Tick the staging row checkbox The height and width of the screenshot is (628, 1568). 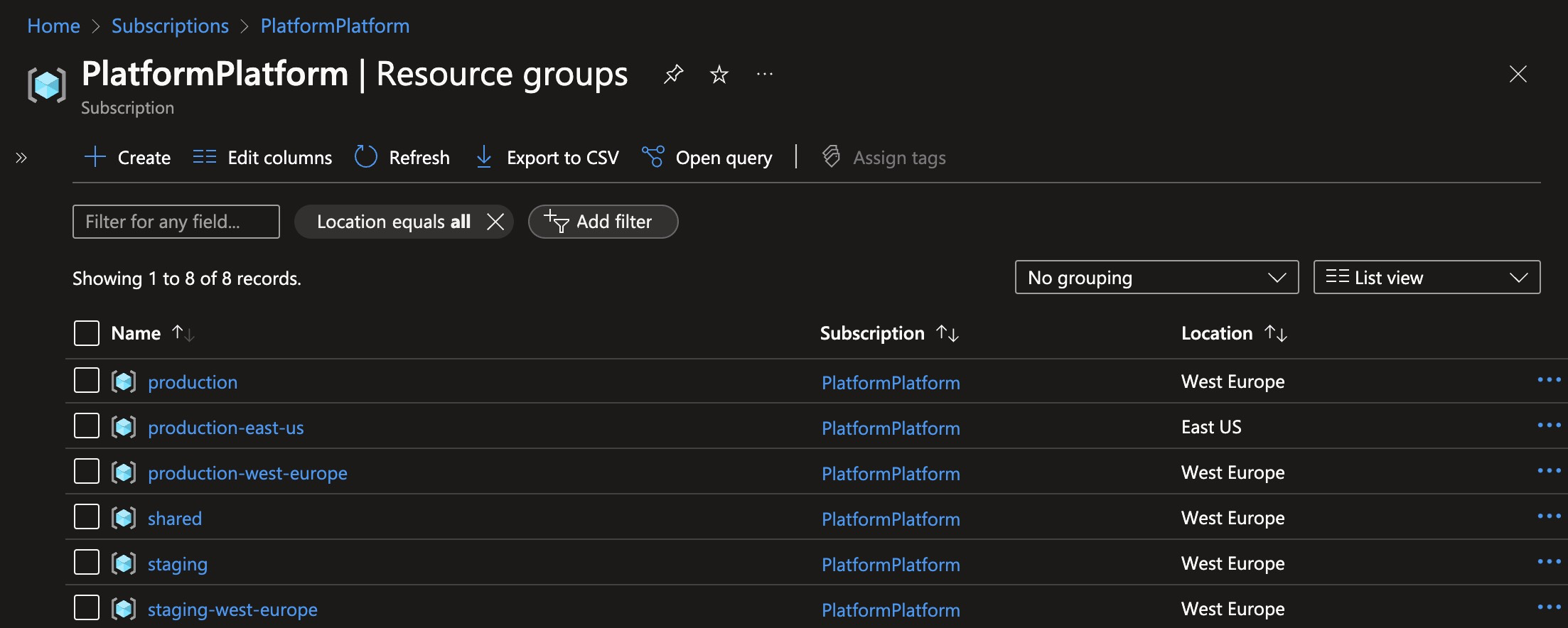point(87,563)
